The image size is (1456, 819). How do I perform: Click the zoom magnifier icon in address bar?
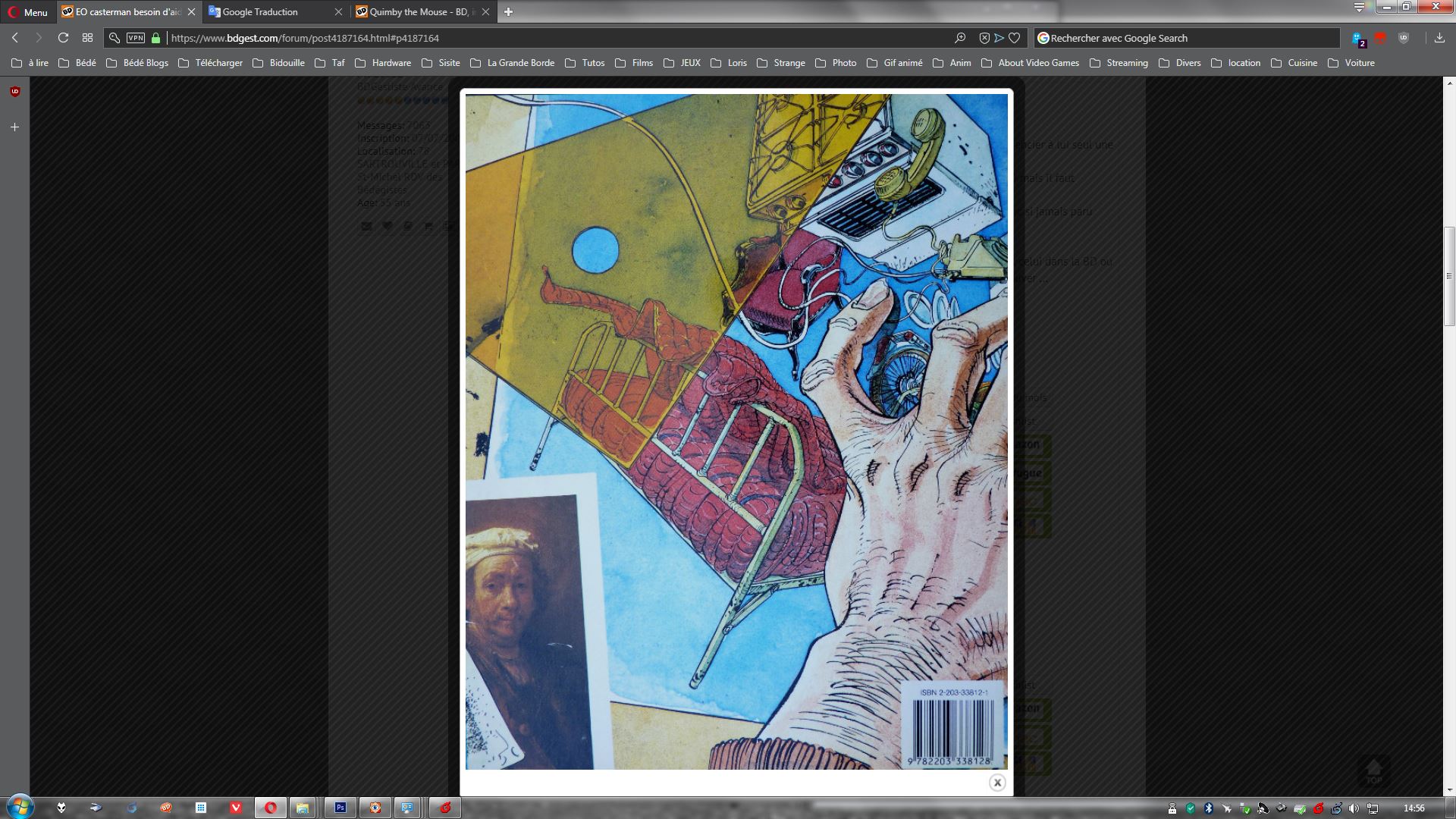click(x=960, y=38)
